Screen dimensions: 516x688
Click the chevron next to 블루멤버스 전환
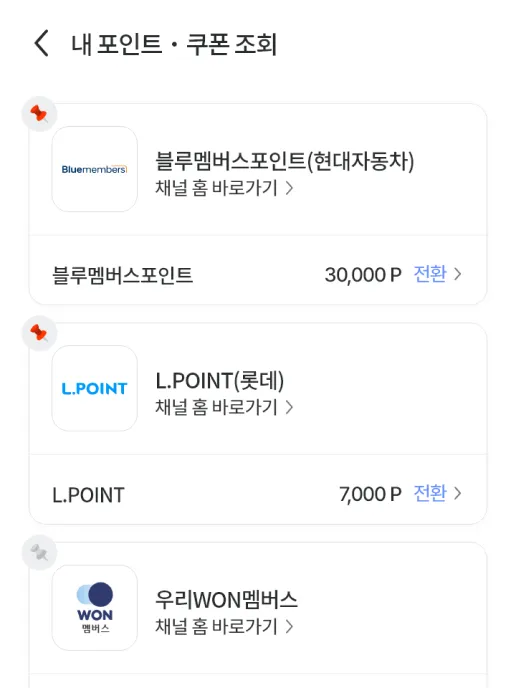point(458,274)
